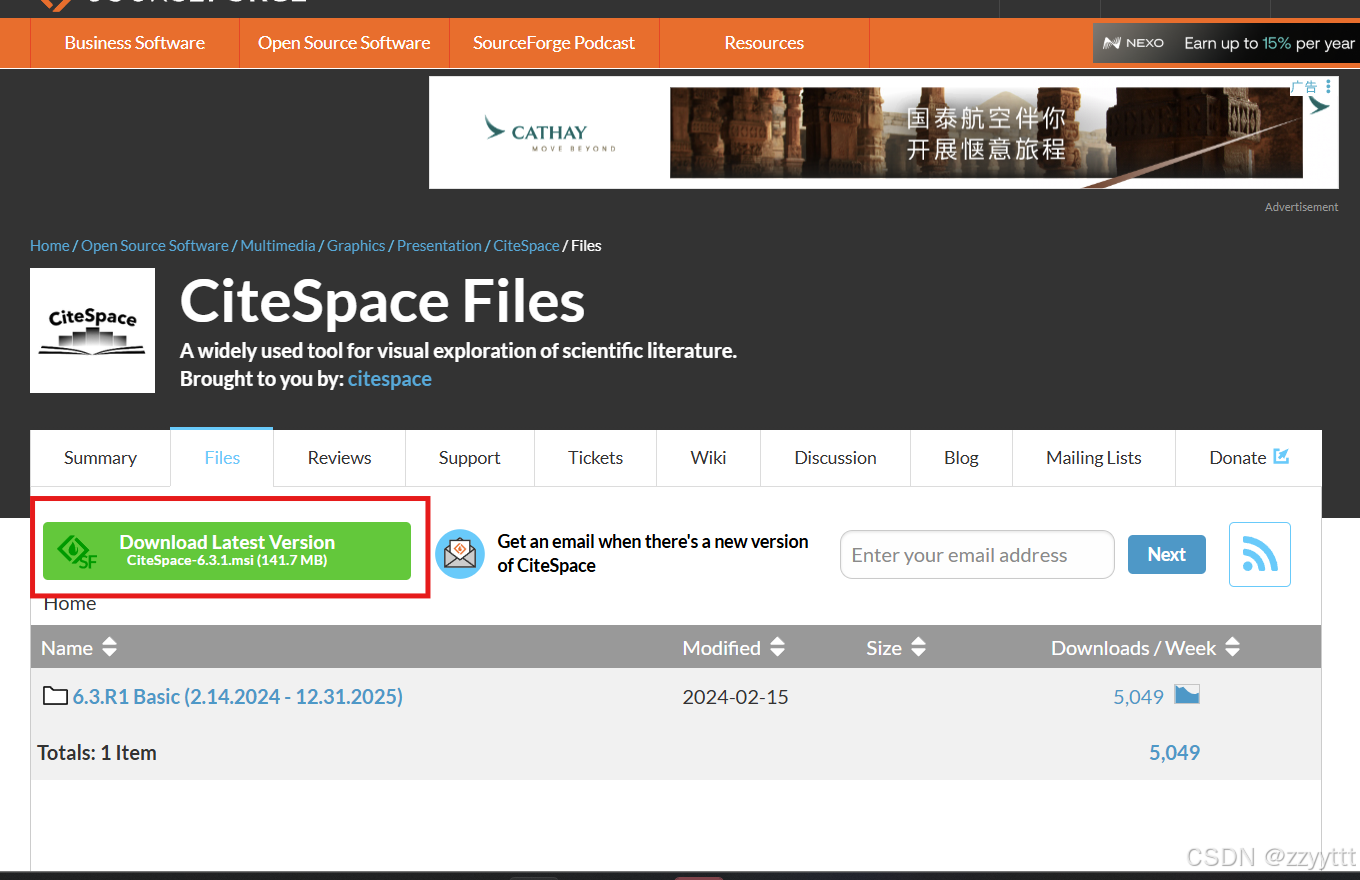
Task: Click the 广告 ad info icon
Action: click(x=1303, y=87)
